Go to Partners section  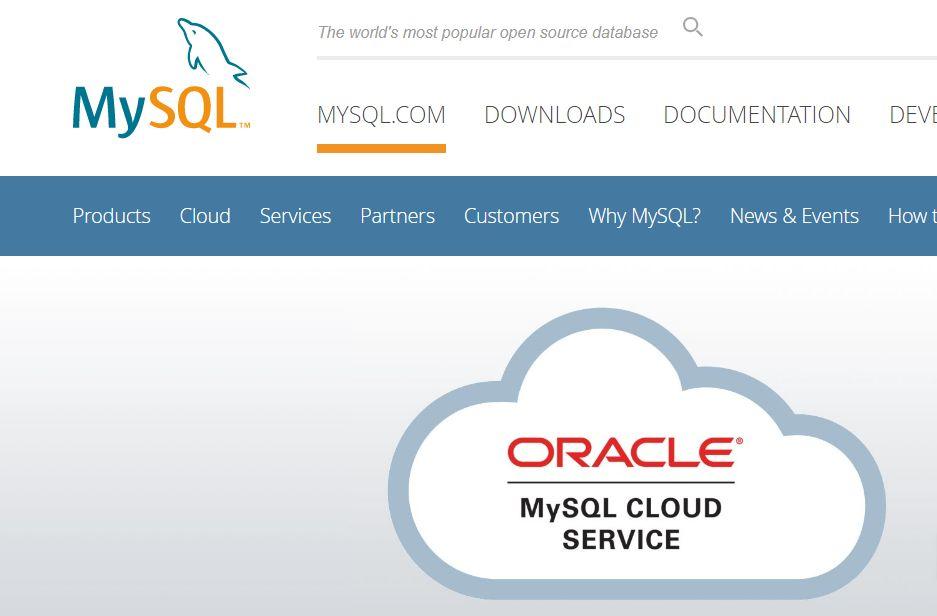pos(397,216)
